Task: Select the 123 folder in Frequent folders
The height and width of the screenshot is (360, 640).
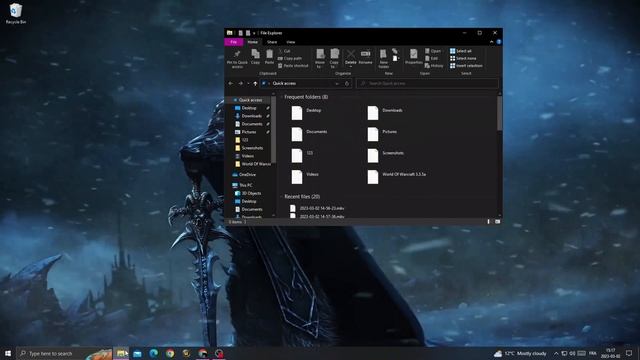Action: 302,156
